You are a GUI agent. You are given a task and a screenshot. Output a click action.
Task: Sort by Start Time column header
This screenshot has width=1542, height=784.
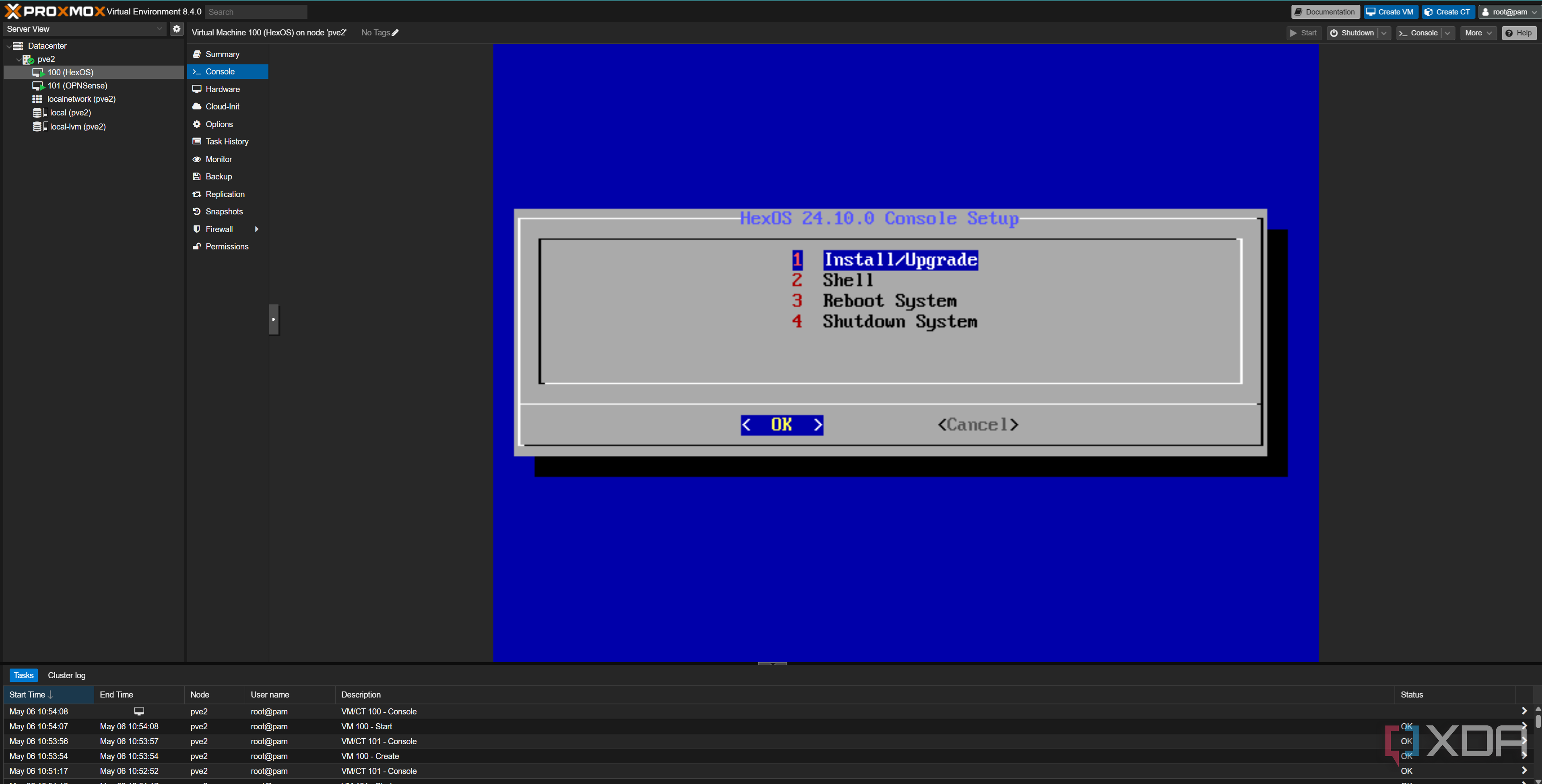48,695
